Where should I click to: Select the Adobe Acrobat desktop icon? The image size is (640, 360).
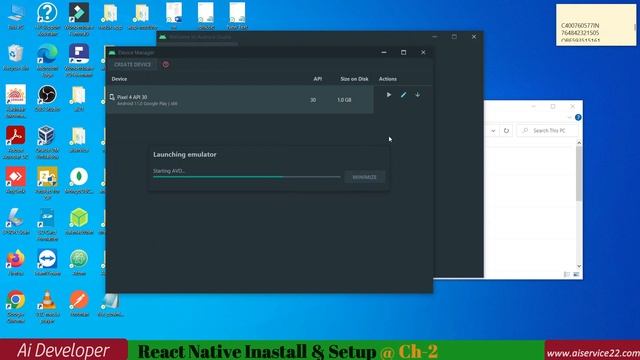click(x=16, y=142)
